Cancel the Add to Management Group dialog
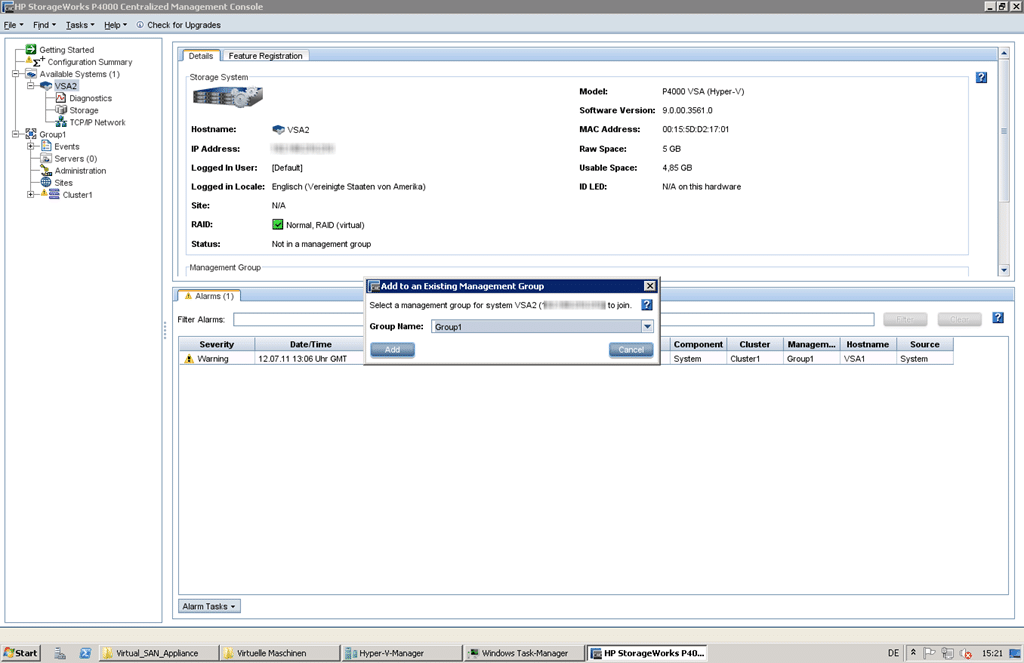This screenshot has width=1024, height=663. click(631, 349)
